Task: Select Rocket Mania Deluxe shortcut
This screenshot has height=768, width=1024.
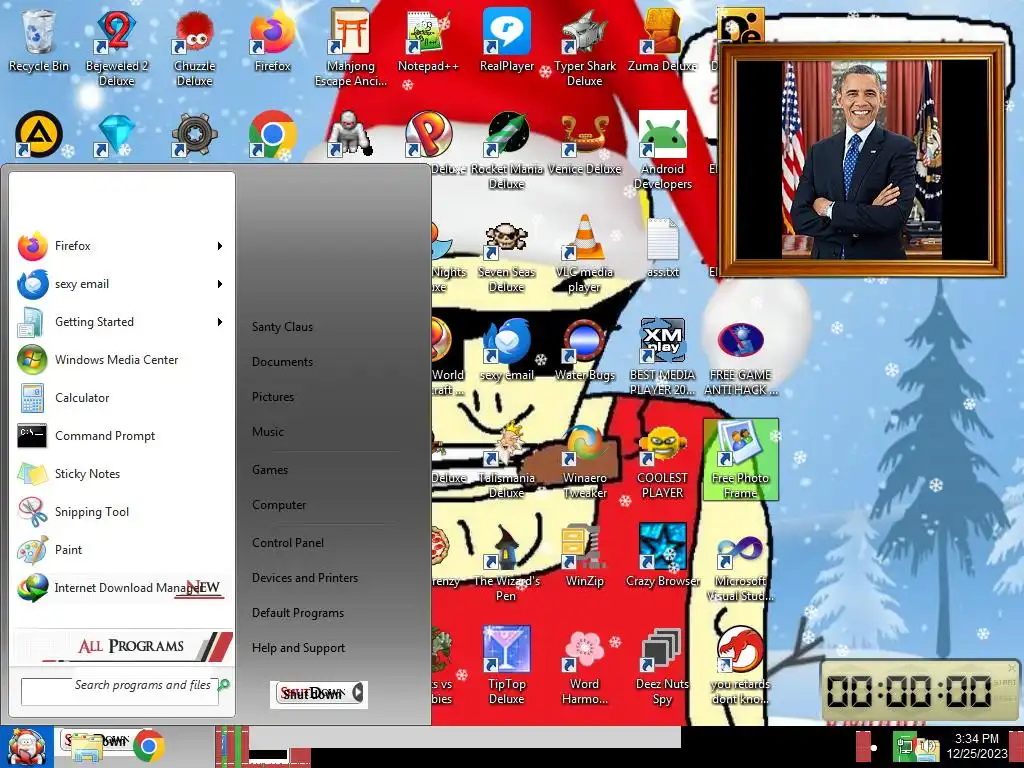Action: (x=507, y=152)
